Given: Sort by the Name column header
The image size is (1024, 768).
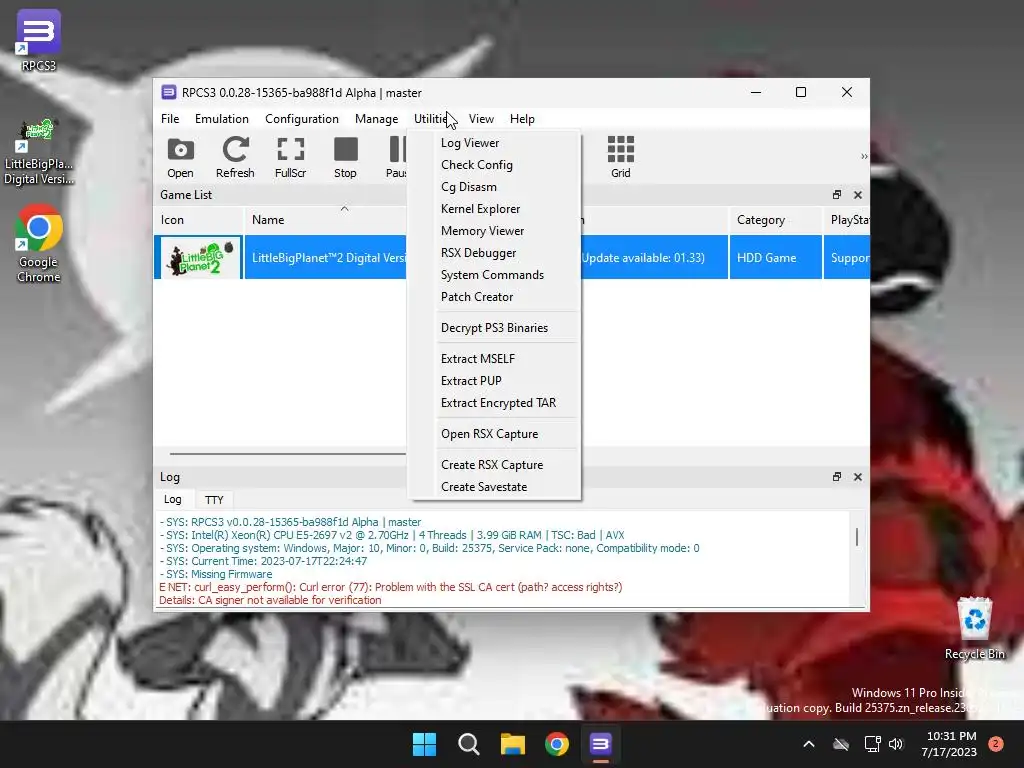Looking at the screenshot, I should coord(325,220).
